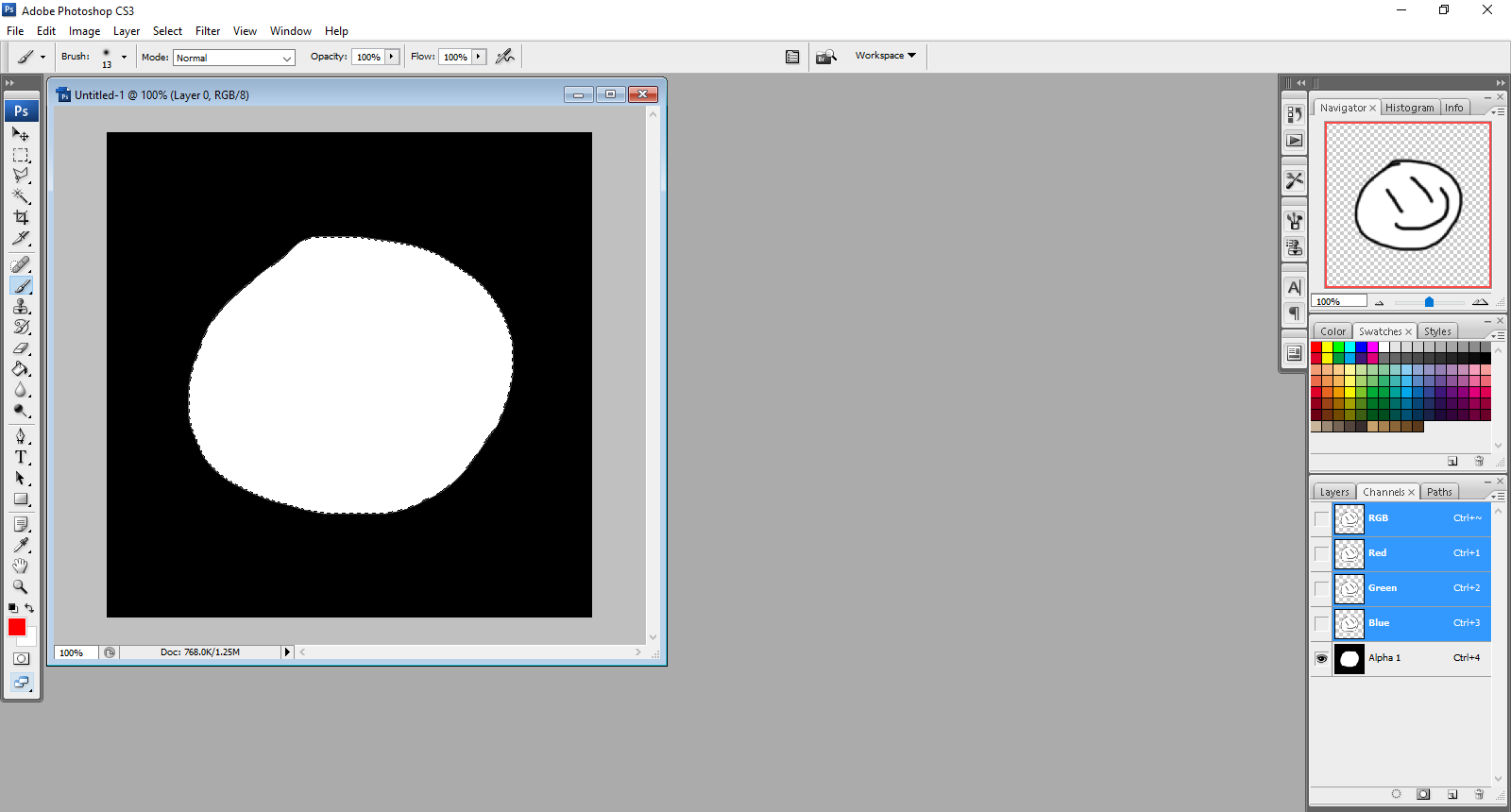1511x812 pixels.
Task: Open the Select menu
Action: pyautogui.click(x=167, y=31)
